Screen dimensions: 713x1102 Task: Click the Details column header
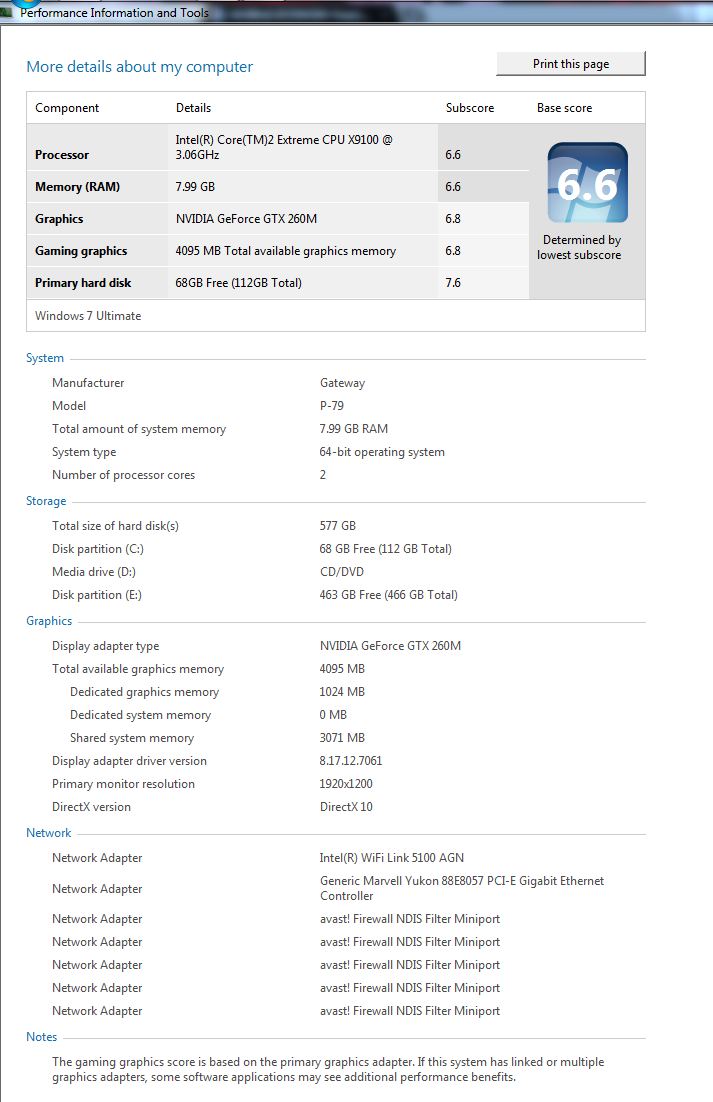(x=193, y=108)
